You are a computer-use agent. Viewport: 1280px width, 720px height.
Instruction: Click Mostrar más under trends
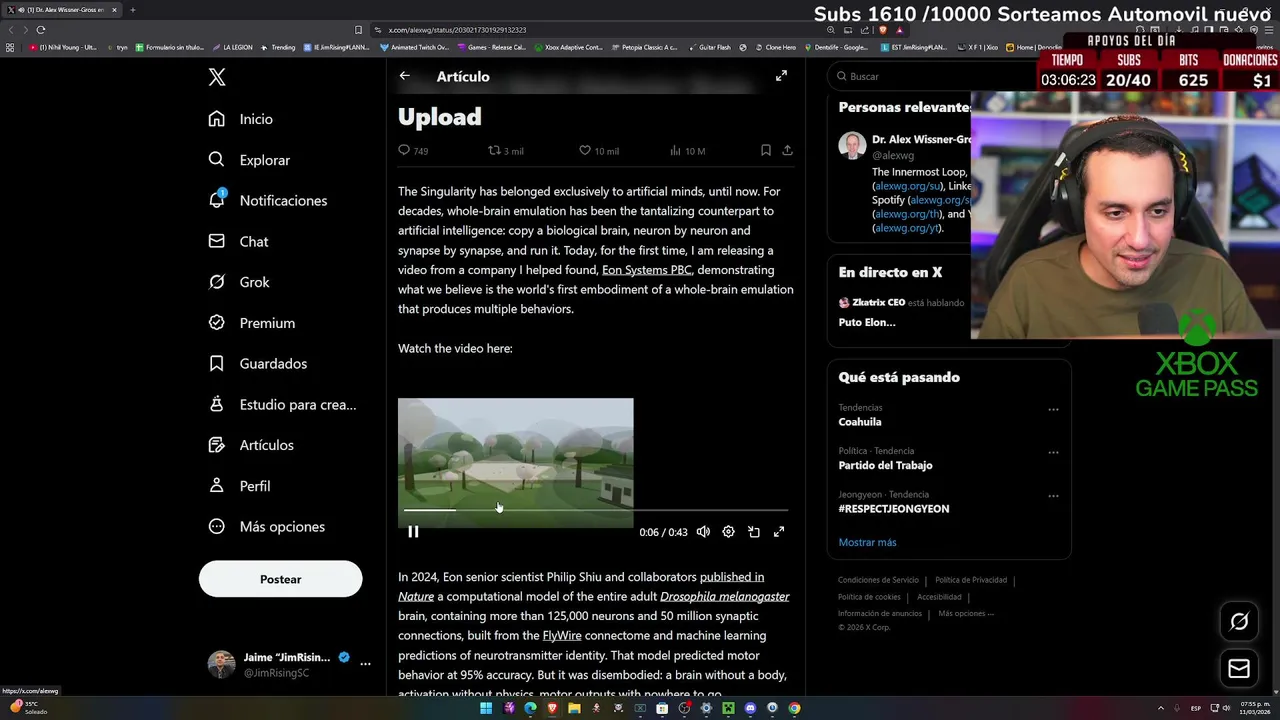coord(867,542)
